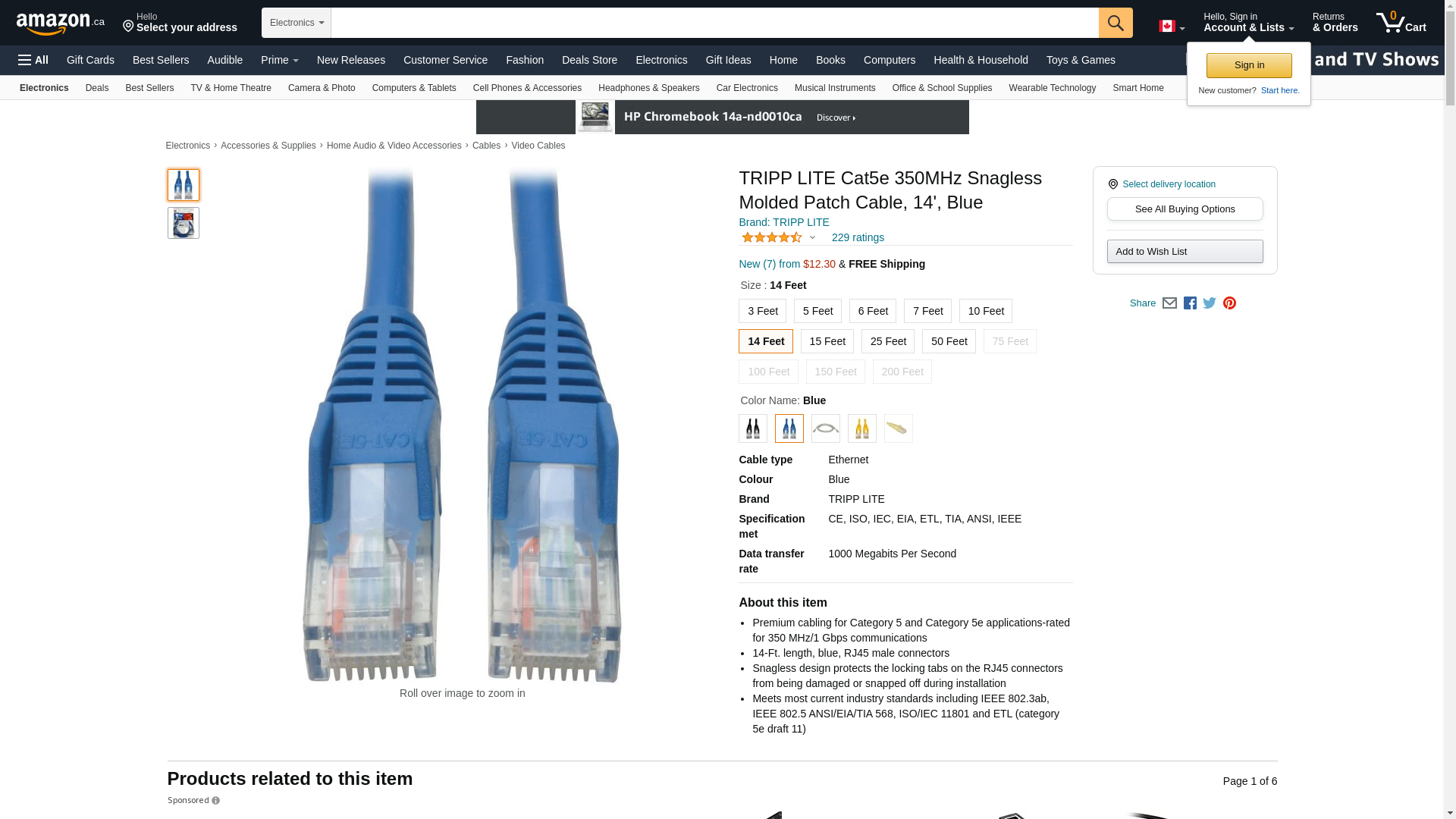Open the 229 ratings link

point(858,237)
